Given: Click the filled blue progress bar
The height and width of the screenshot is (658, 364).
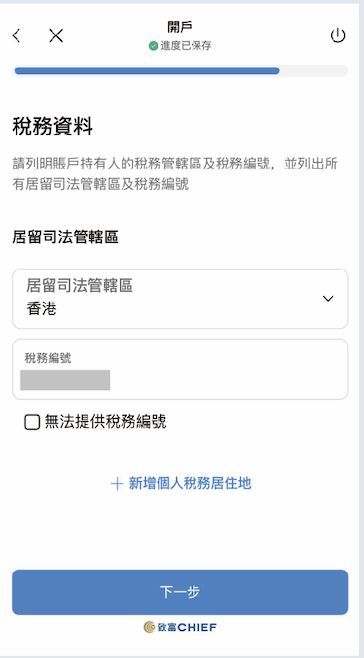Looking at the screenshot, I should tap(147, 71).
